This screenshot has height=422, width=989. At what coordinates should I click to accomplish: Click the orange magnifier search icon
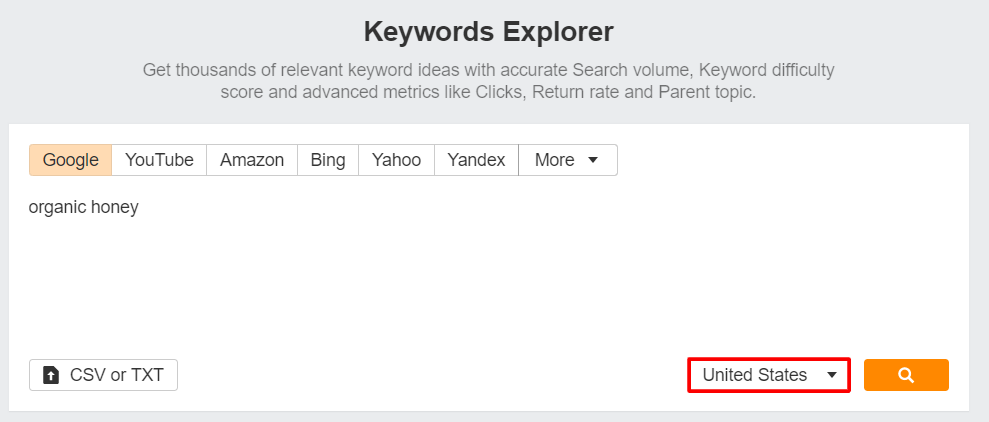pos(906,375)
